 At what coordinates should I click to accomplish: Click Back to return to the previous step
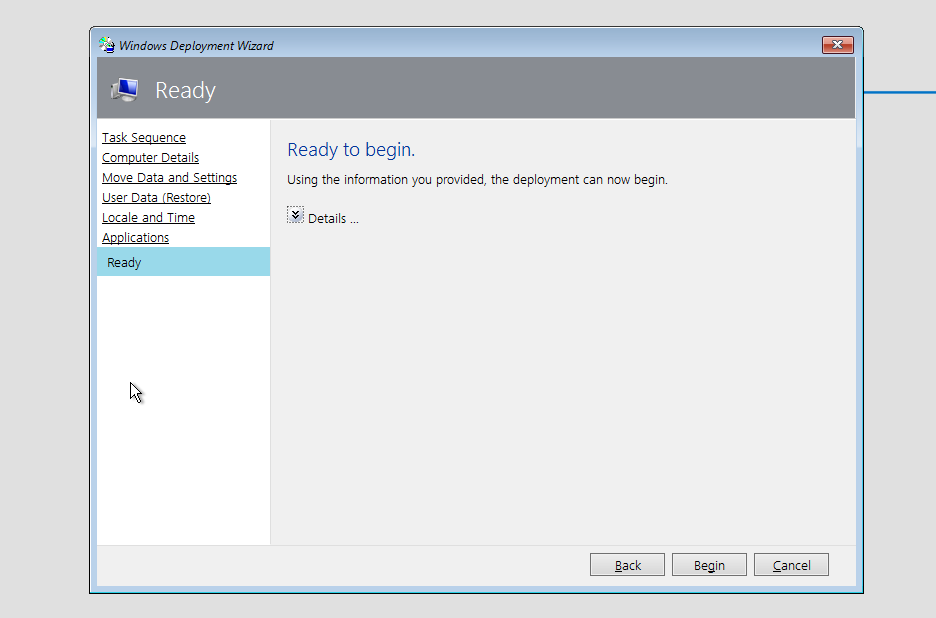[627, 564]
